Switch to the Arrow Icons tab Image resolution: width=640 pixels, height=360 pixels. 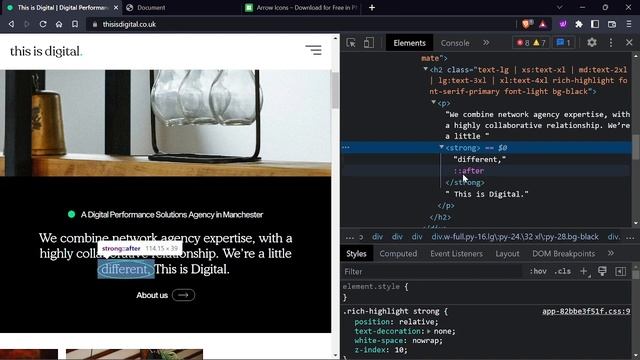(302, 8)
